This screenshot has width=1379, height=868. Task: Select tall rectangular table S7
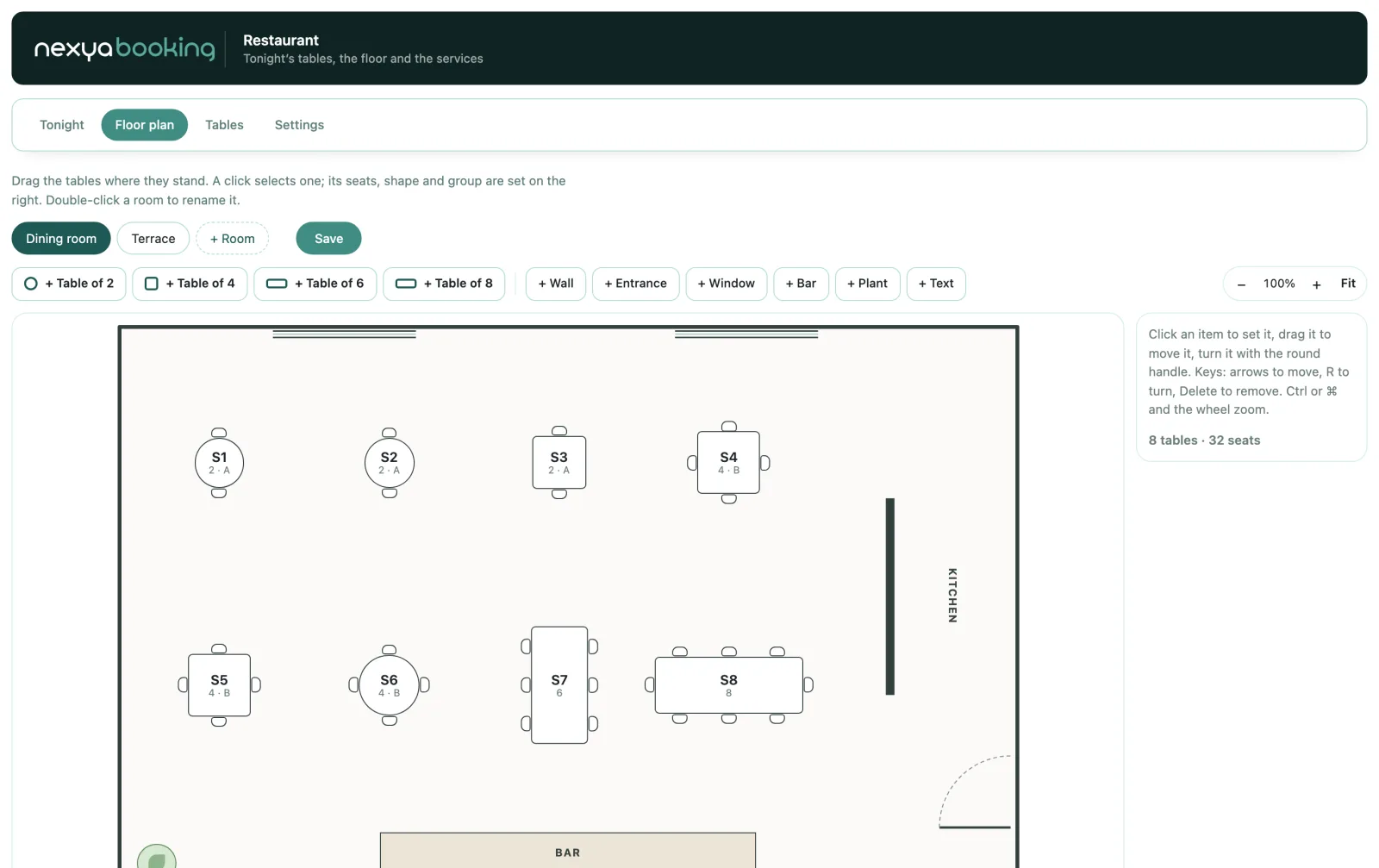click(559, 685)
